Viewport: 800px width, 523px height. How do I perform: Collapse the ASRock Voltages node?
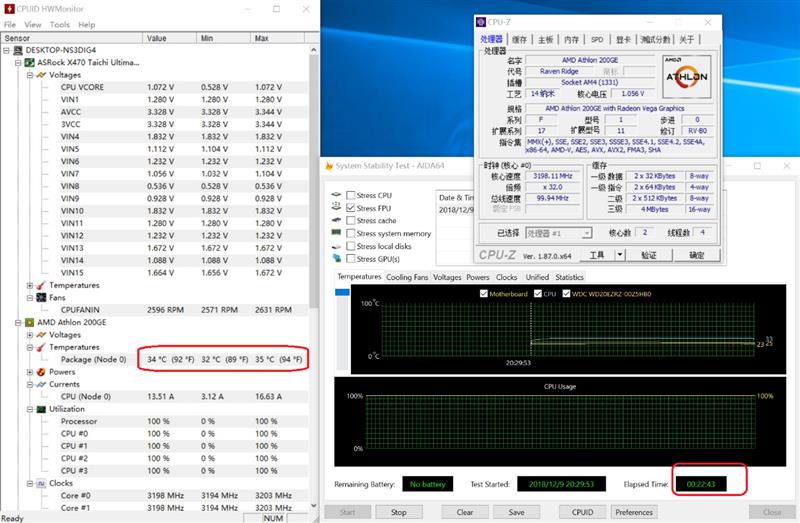(x=30, y=75)
